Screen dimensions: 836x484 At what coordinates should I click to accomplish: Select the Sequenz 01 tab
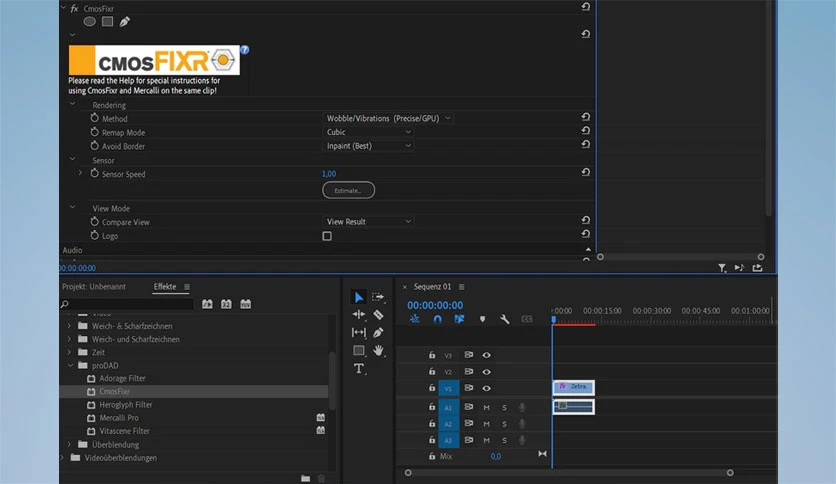click(432, 287)
